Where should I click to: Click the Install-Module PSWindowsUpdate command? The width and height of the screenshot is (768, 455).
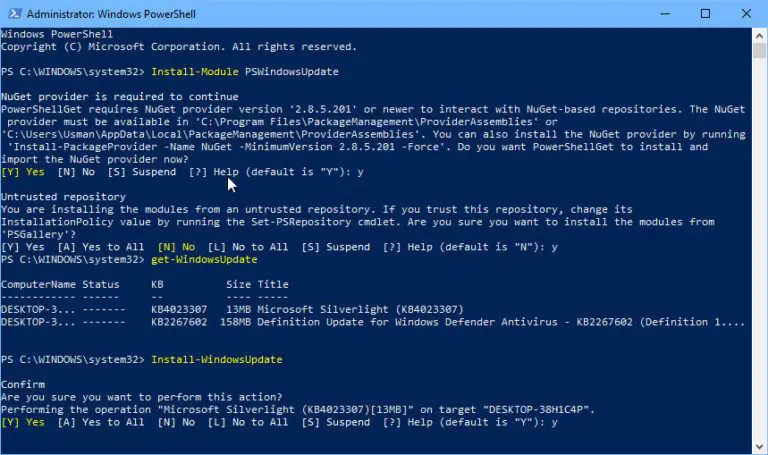pos(245,72)
